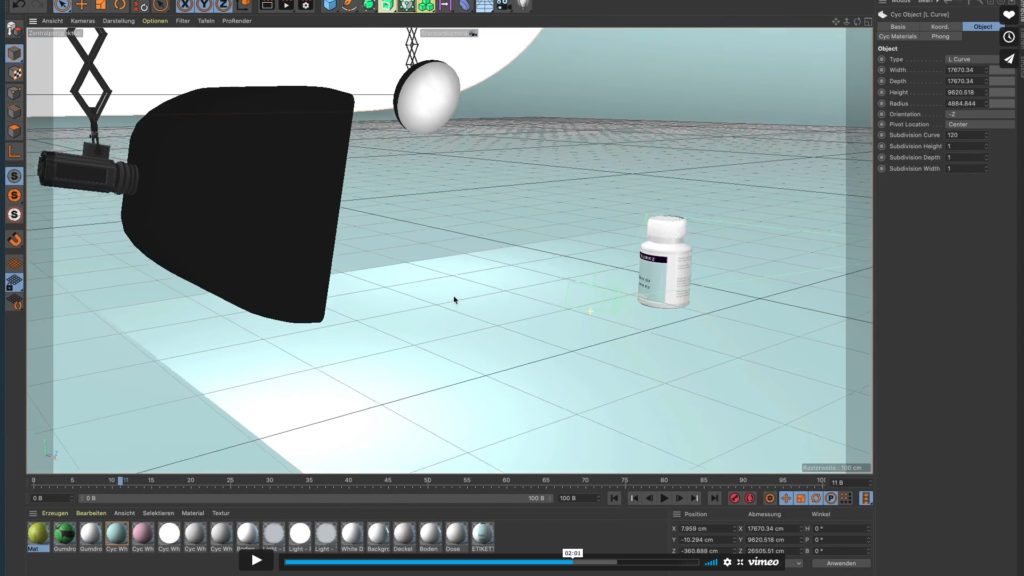This screenshot has height=576, width=1024.
Task: Open render settings gear icon
Action: 306,5
